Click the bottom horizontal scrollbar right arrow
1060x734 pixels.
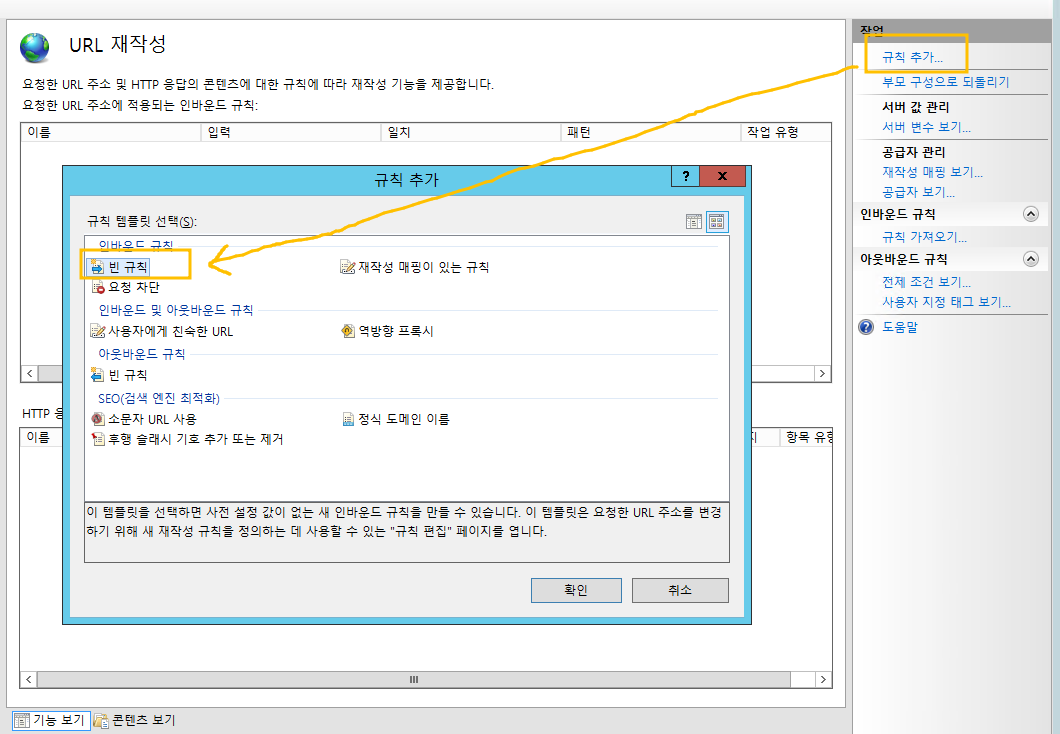(822, 679)
